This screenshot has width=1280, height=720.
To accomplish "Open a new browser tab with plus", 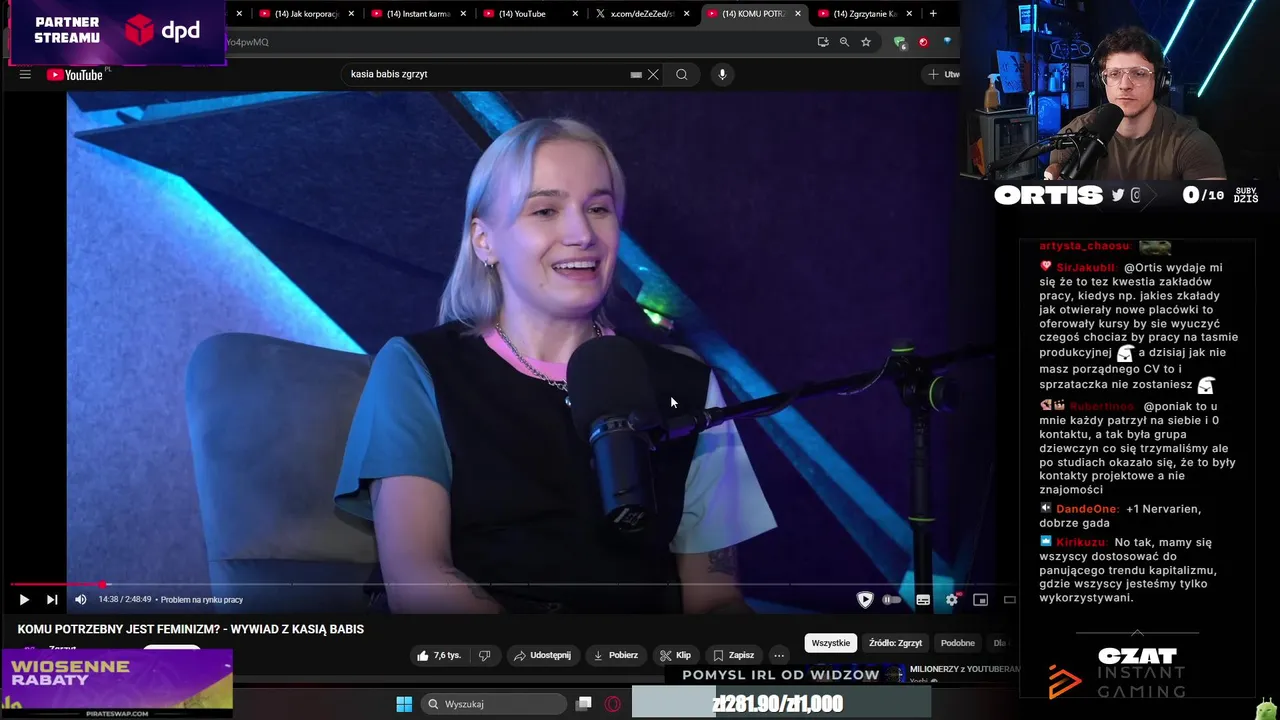I will pyautogui.click(x=933, y=14).
